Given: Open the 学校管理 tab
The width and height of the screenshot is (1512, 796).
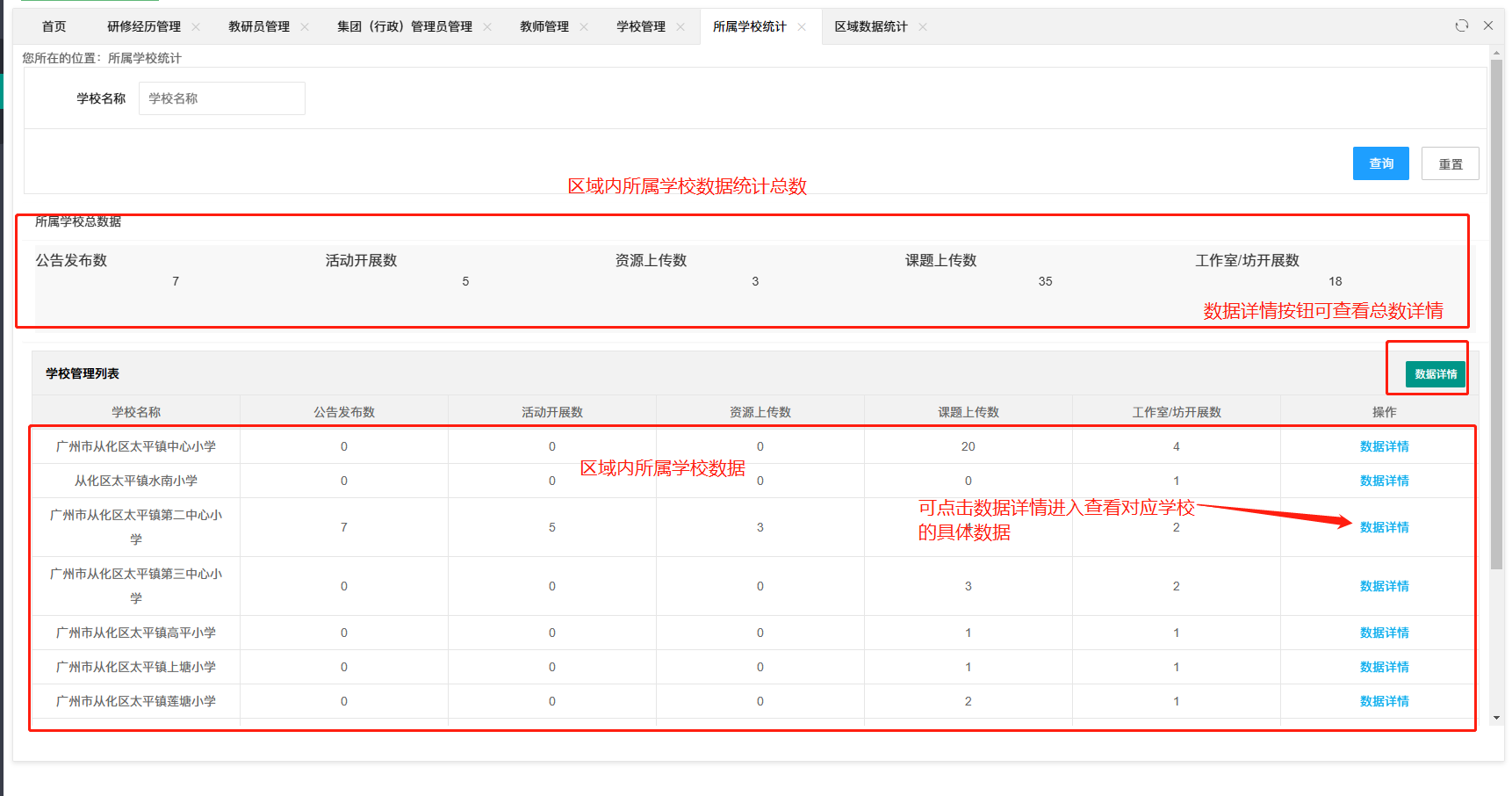Looking at the screenshot, I should pyautogui.click(x=641, y=27).
